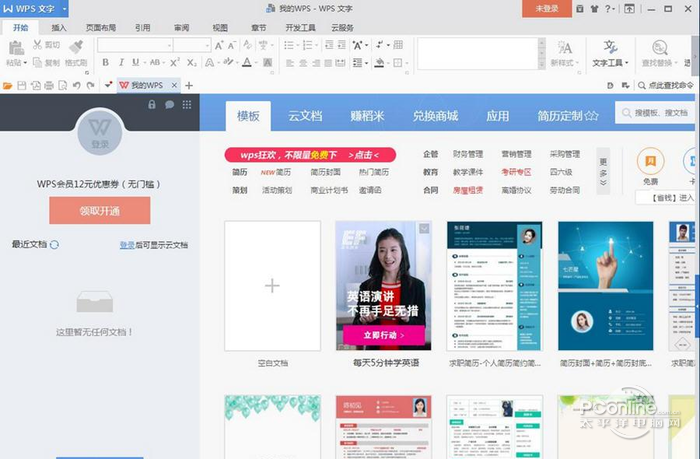Viewport: 700px width, 459px height.
Task: Click the Copy (复制) icon
Action: [x=38, y=63]
